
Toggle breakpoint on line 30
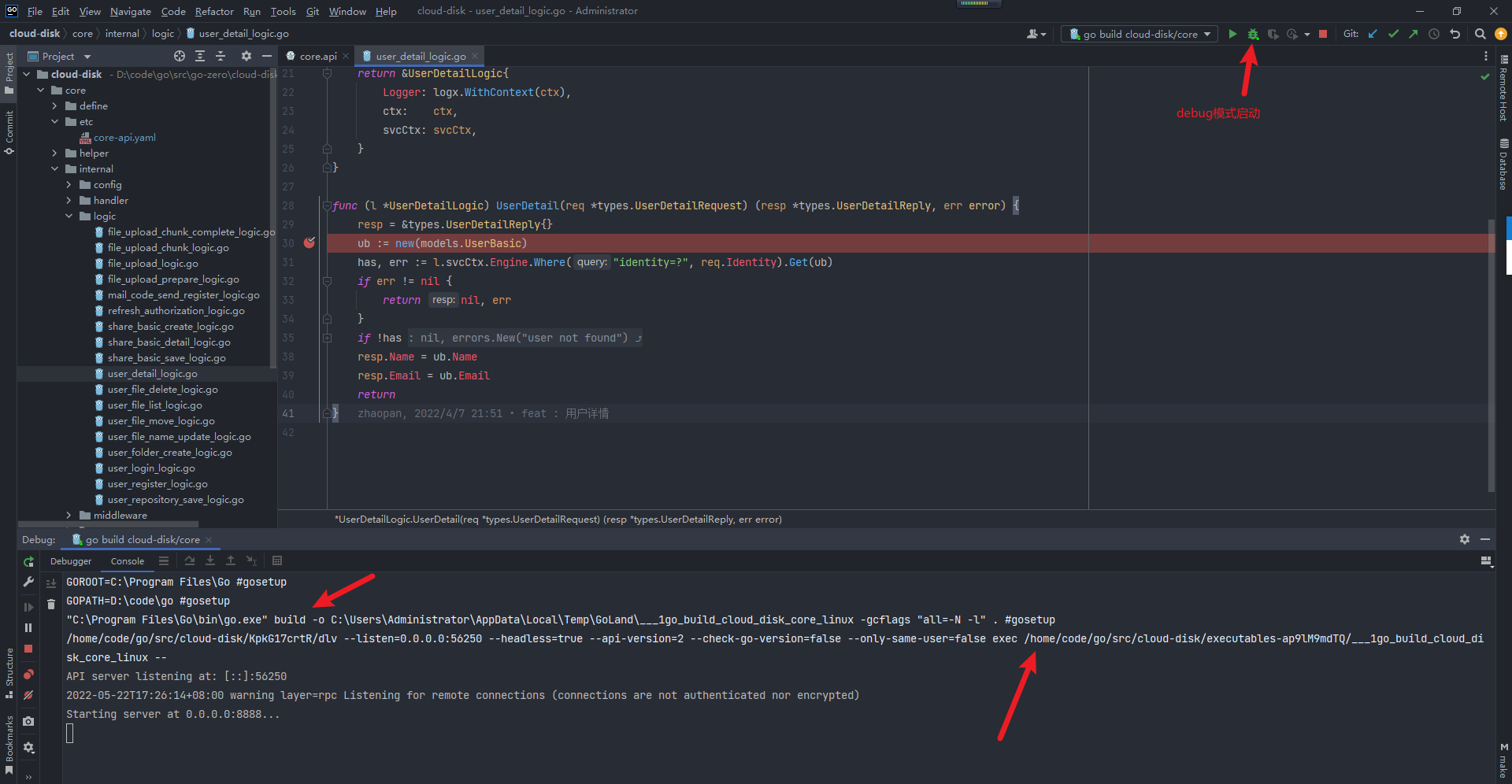click(x=309, y=243)
